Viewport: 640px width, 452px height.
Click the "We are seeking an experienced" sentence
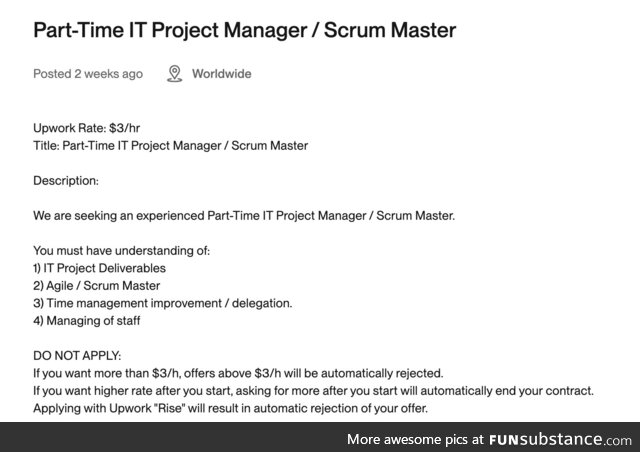pyautogui.click(x=150, y=216)
